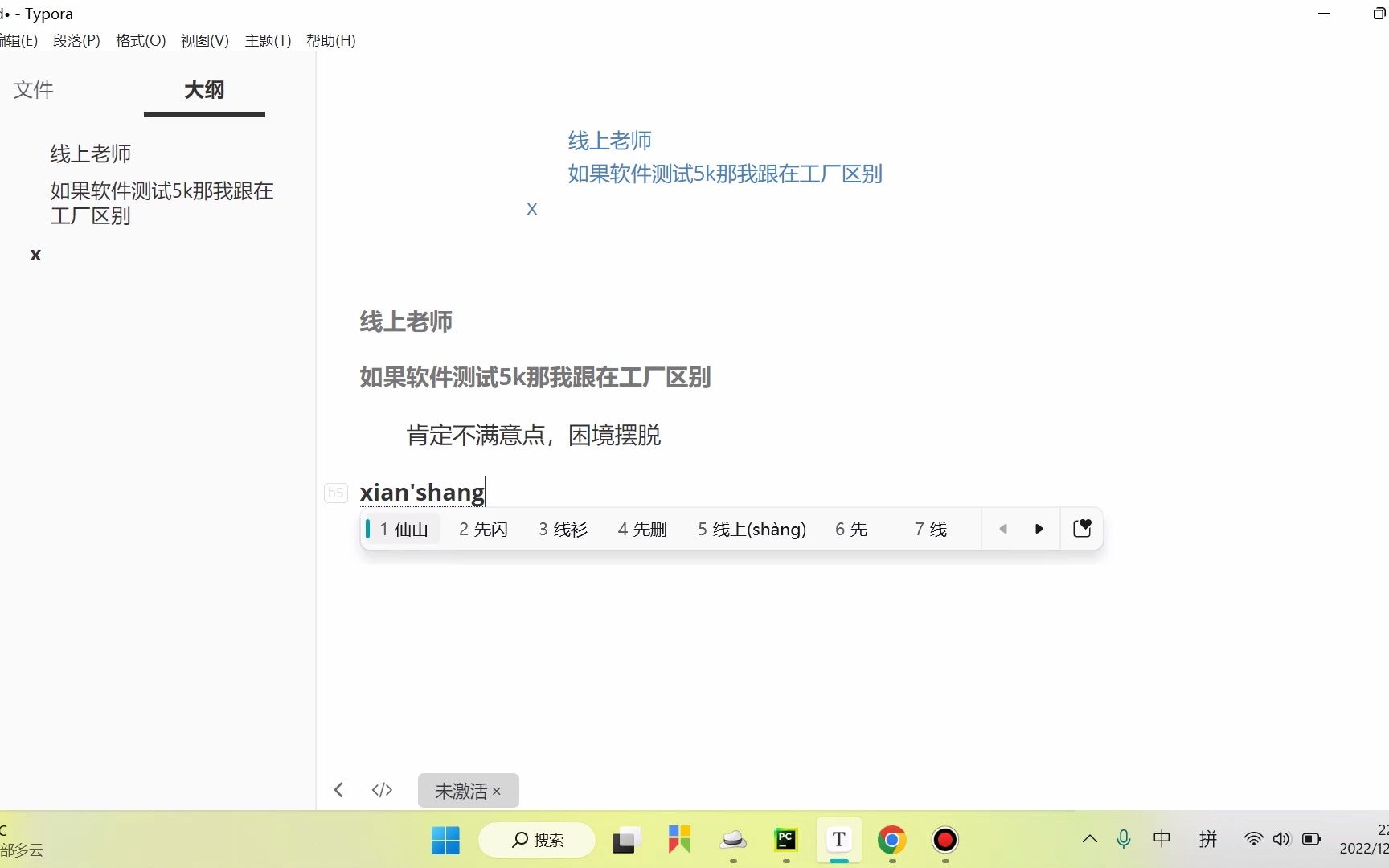Follow TOC link 线上老师
Image resolution: width=1389 pixels, height=868 pixels.
(609, 141)
